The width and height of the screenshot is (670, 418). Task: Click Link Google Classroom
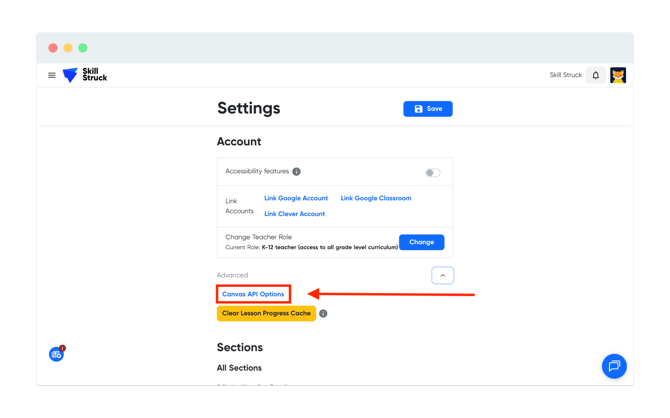point(376,198)
